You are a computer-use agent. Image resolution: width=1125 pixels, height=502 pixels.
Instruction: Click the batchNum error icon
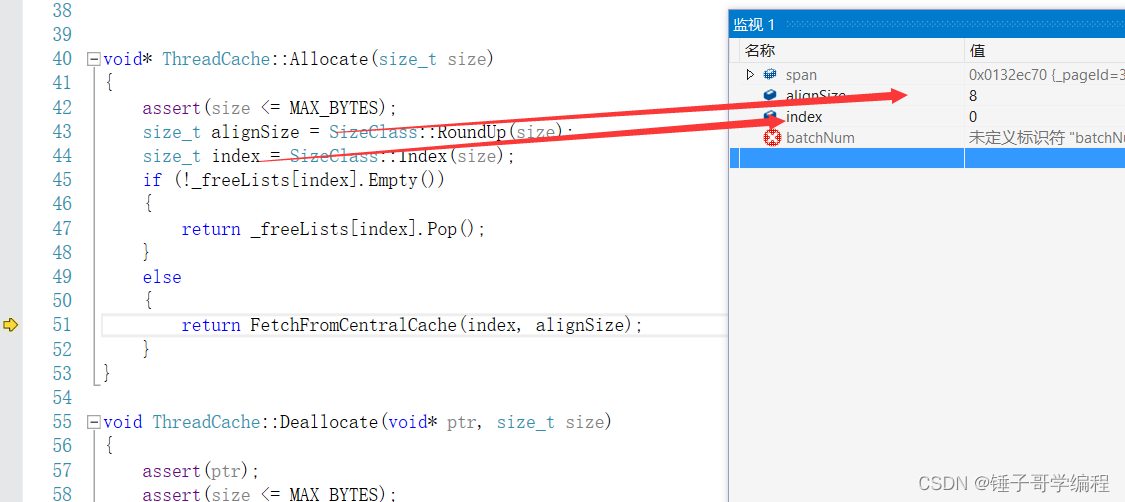tap(772, 138)
